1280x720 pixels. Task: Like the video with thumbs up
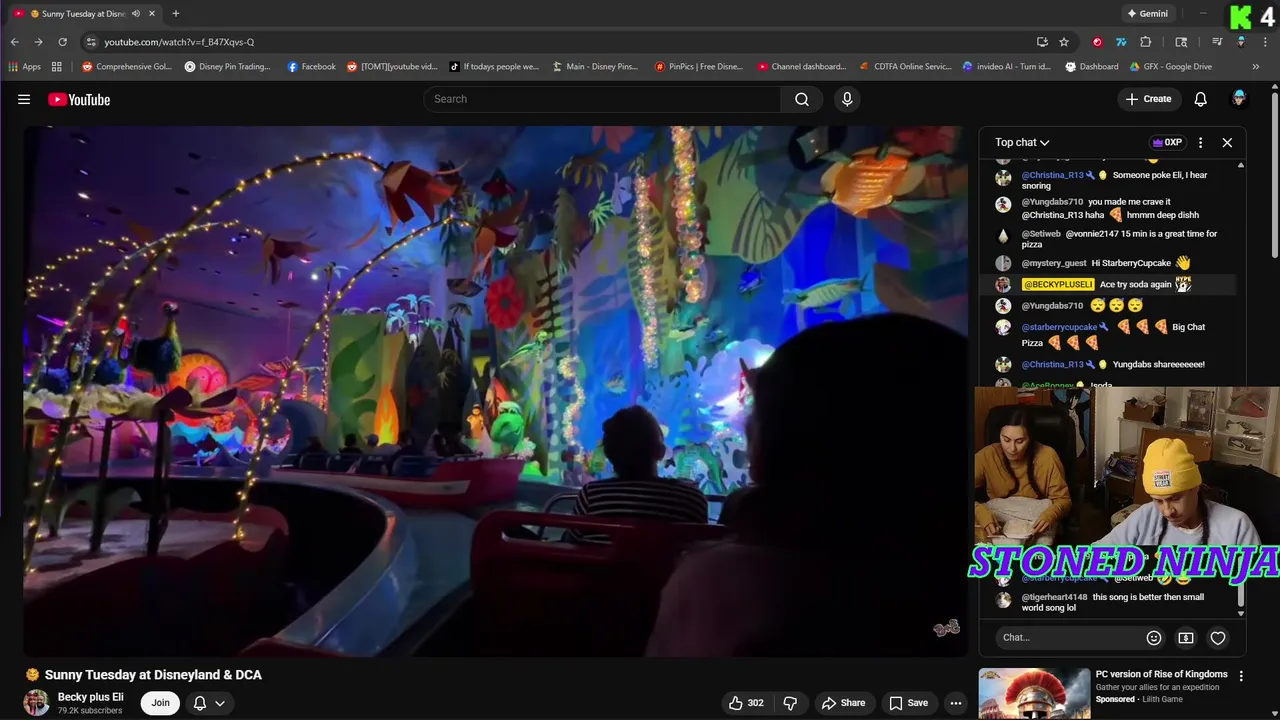(746, 703)
